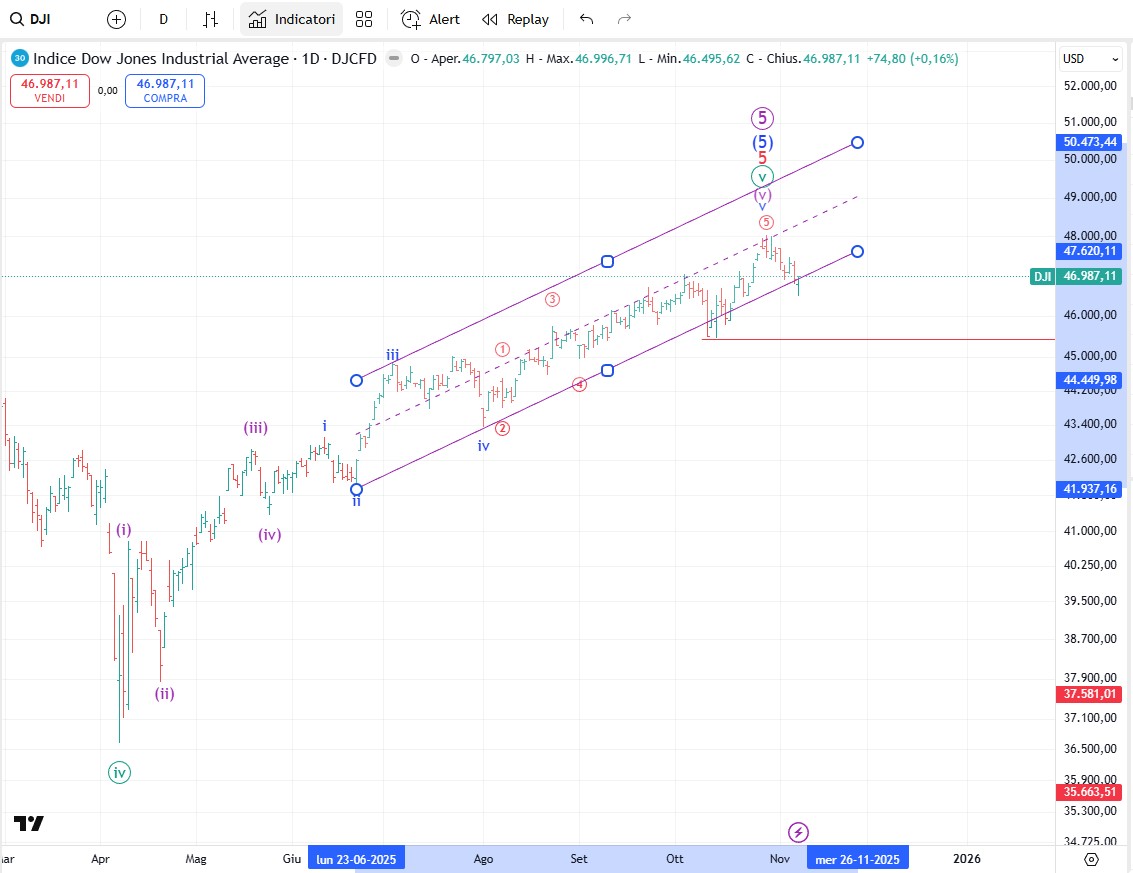
Task: Click the 2026 label on time axis
Action: coord(967,859)
